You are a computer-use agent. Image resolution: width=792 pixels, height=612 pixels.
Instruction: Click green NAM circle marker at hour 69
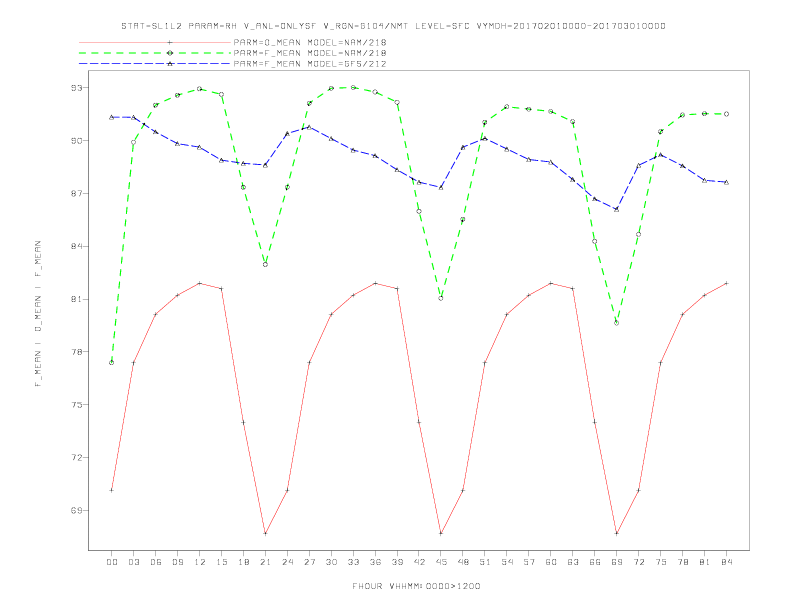coord(617,323)
